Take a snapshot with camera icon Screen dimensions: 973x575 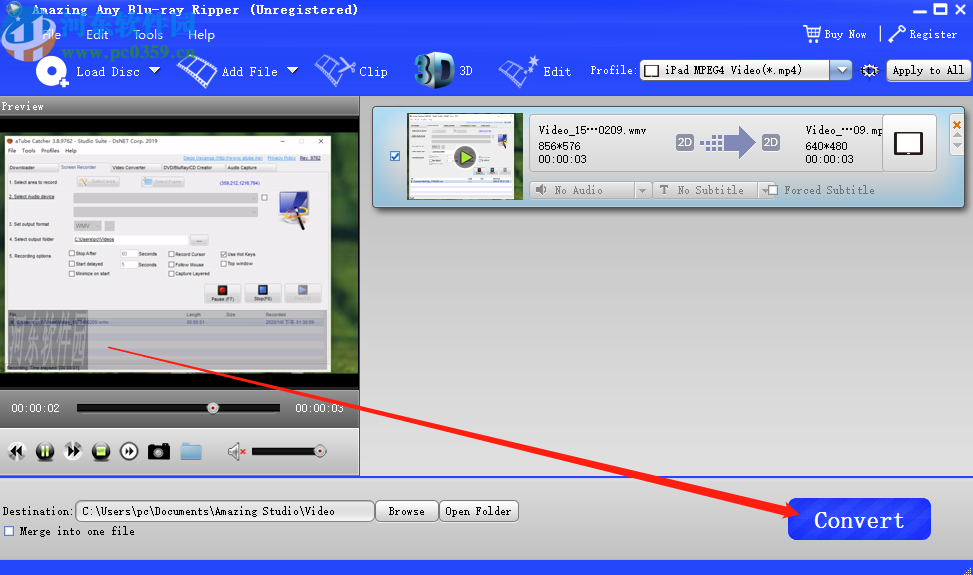coord(159,451)
